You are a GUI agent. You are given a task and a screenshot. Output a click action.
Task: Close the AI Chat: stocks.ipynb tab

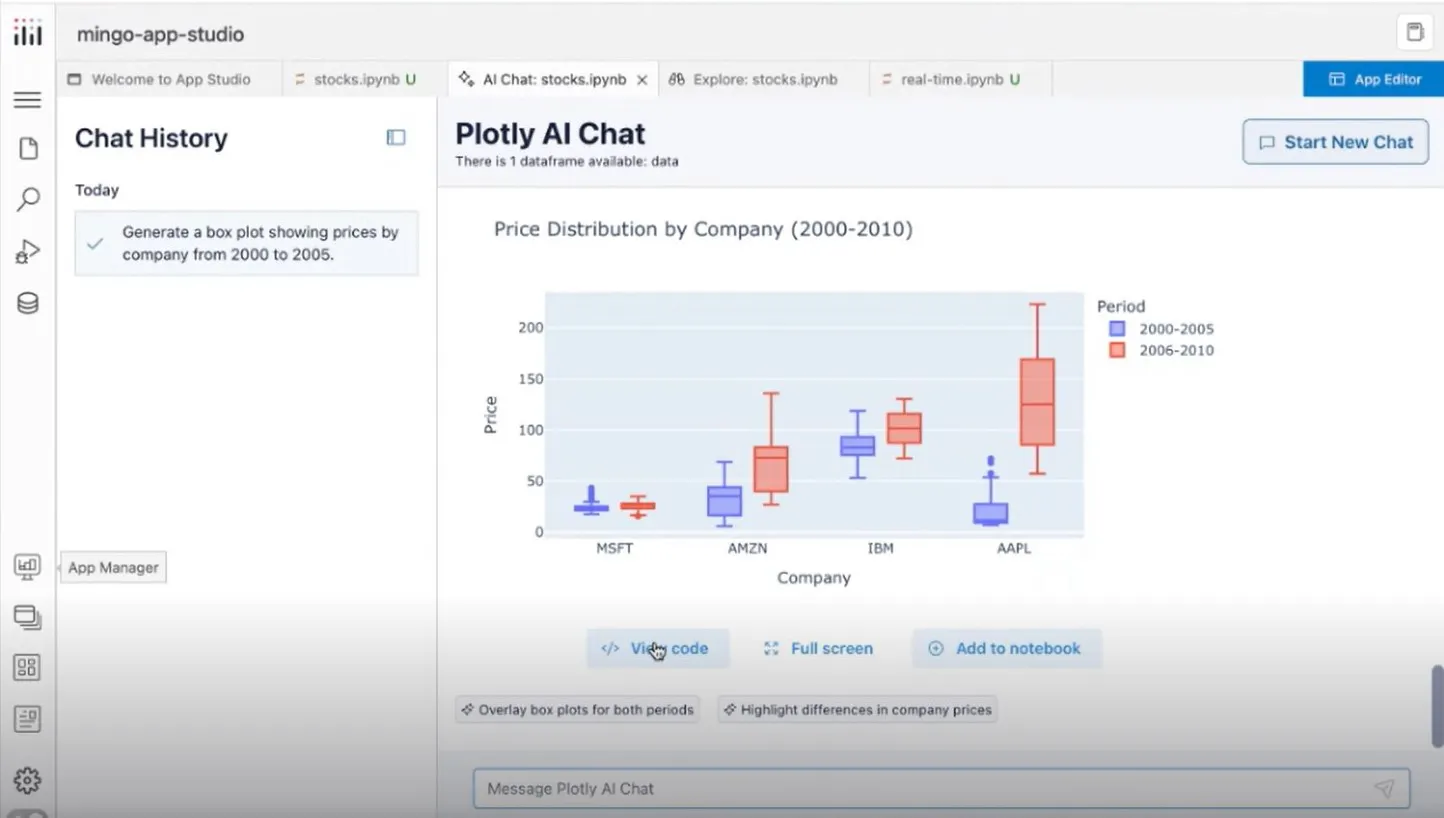click(x=642, y=80)
